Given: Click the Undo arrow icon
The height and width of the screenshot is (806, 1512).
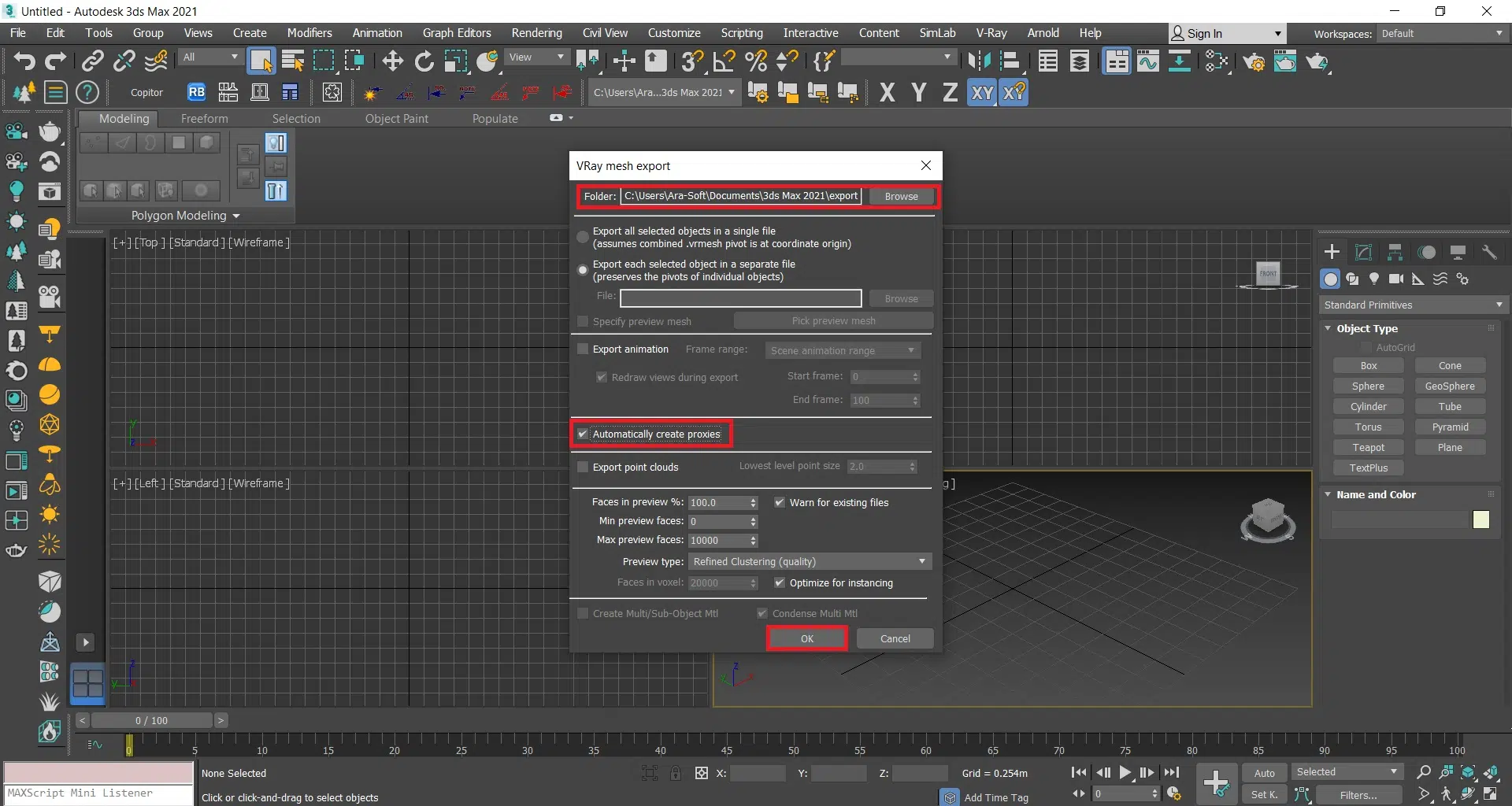Looking at the screenshot, I should click(x=24, y=61).
